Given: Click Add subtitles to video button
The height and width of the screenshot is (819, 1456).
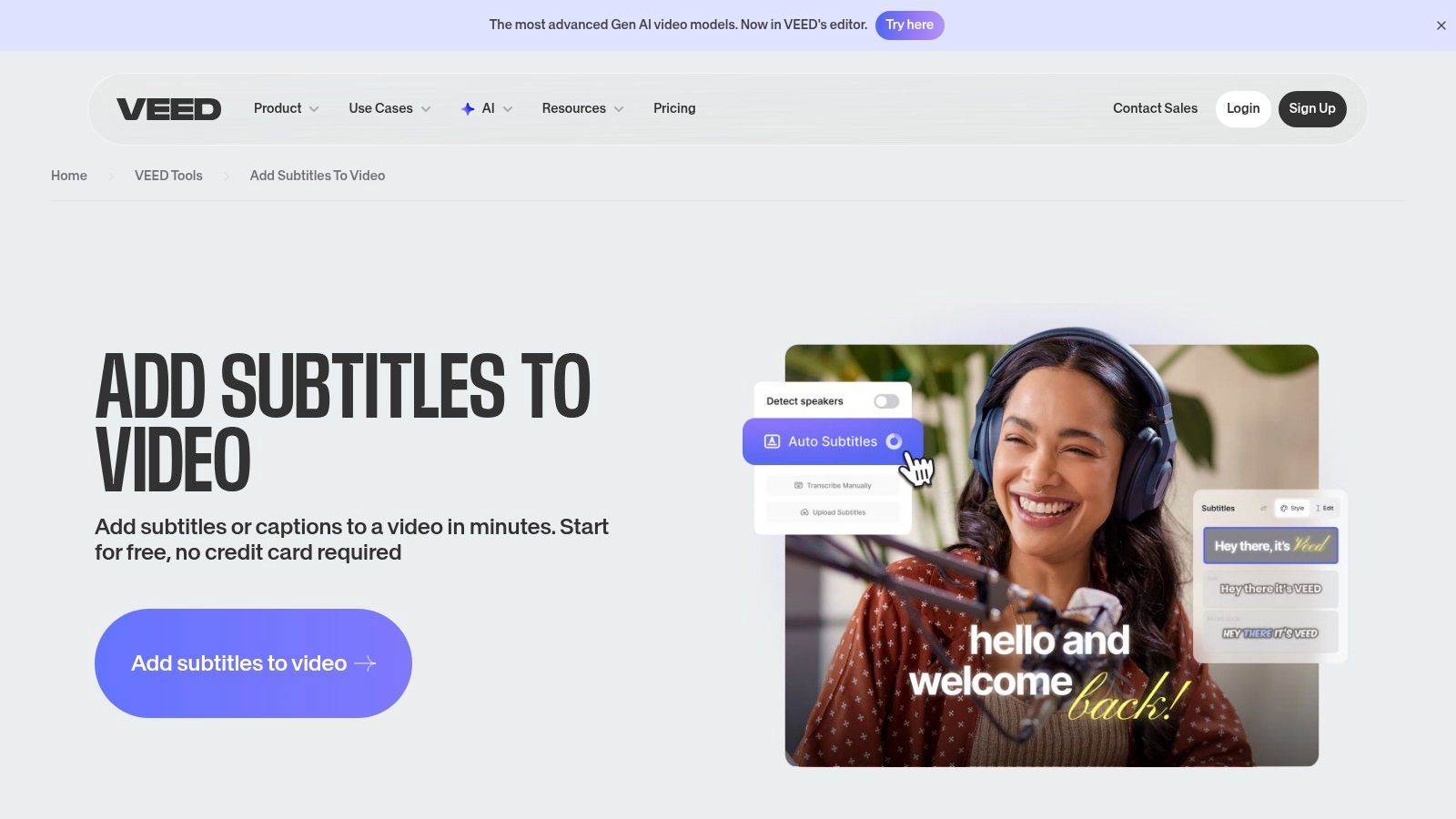Looking at the screenshot, I should click(x=253, y=663).
